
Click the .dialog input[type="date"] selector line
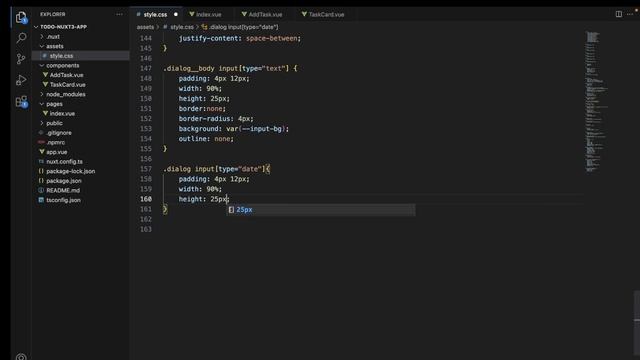pos(216,169)
